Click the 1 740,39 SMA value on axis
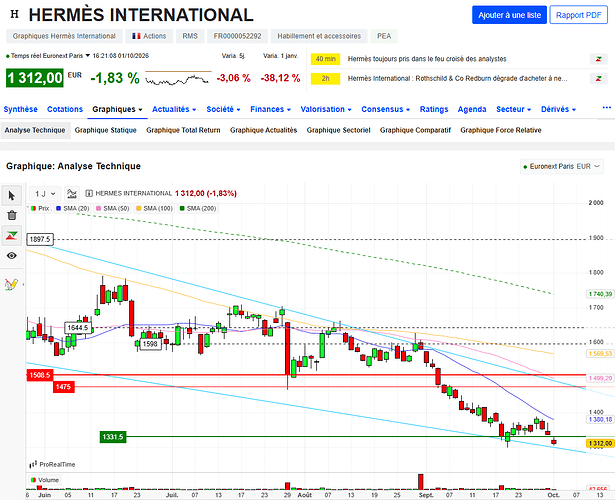Image resolution: width=615 pixels, height=500 pixels. coord(600,294)
